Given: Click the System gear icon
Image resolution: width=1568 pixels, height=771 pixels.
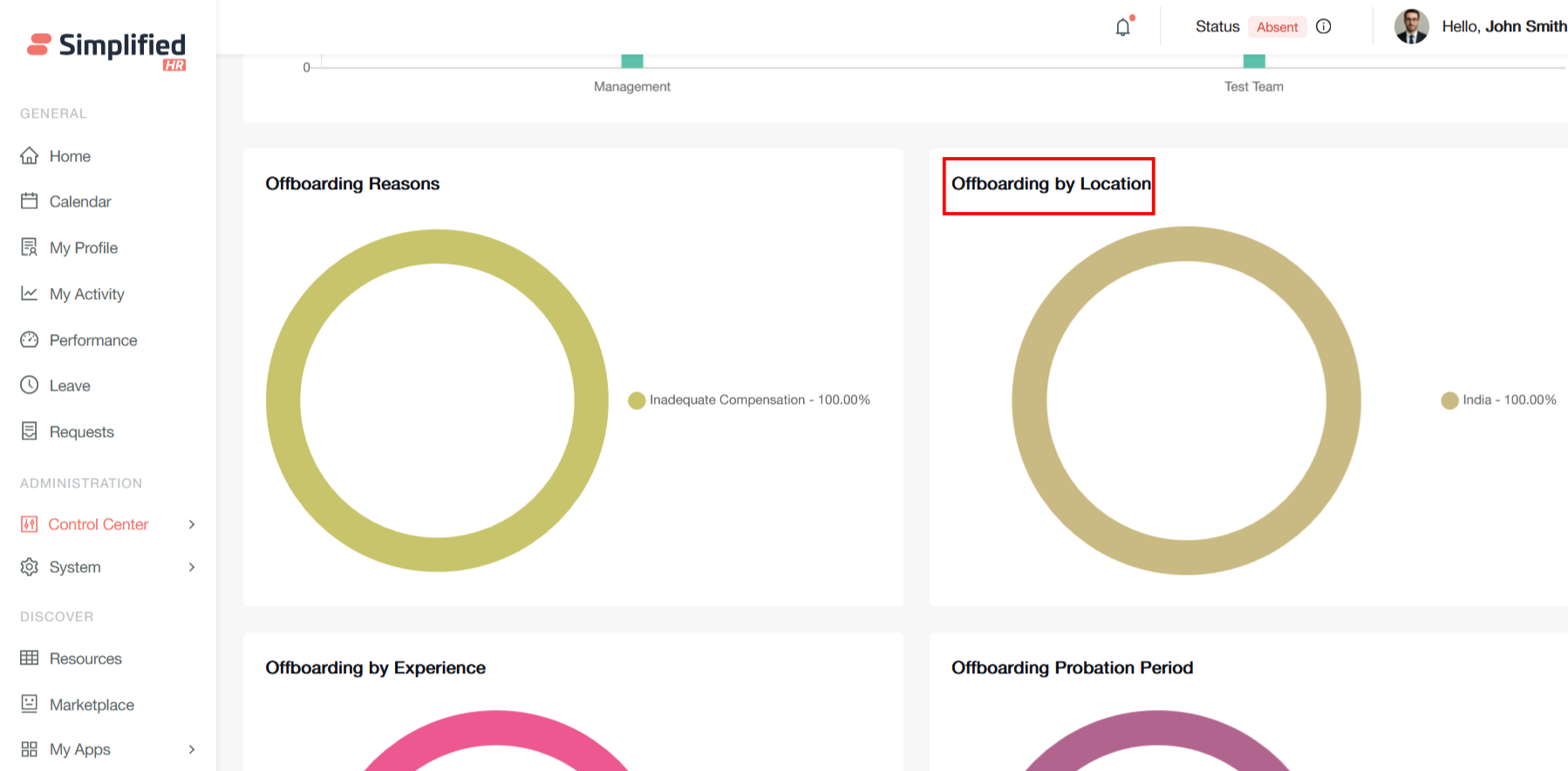Looking at the screenshot, I should [30, 567].
